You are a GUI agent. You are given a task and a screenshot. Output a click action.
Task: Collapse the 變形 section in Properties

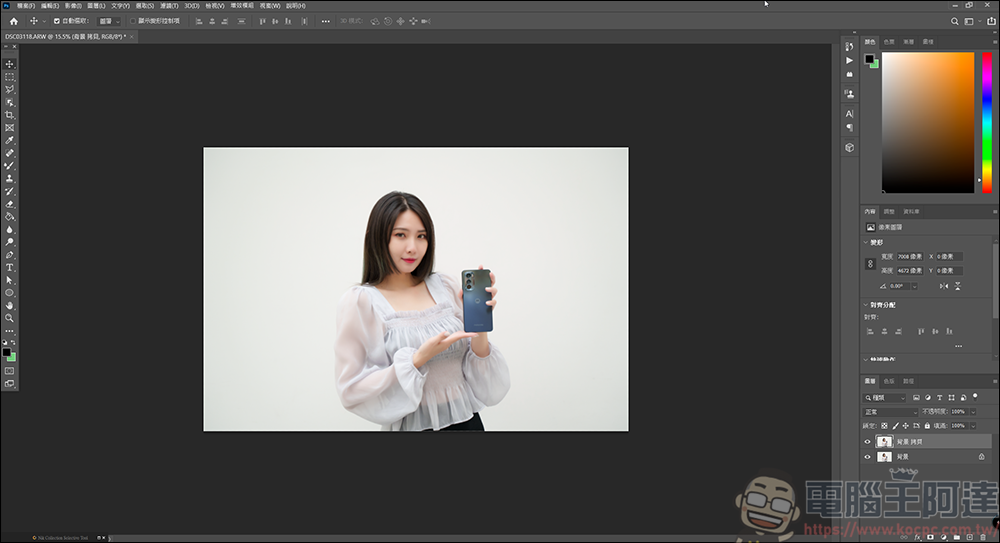click(866, 242)
